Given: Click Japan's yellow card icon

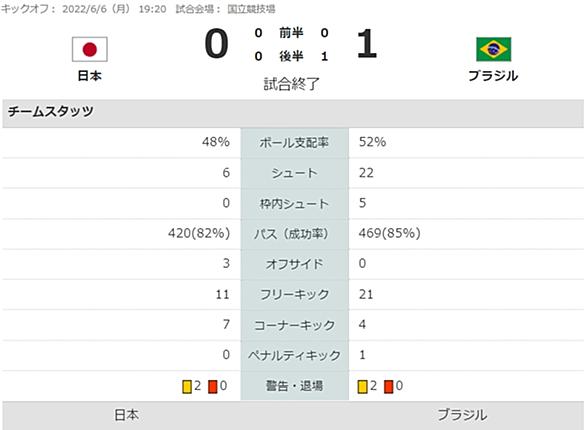Looking at the screenshot, I should 187,387.
